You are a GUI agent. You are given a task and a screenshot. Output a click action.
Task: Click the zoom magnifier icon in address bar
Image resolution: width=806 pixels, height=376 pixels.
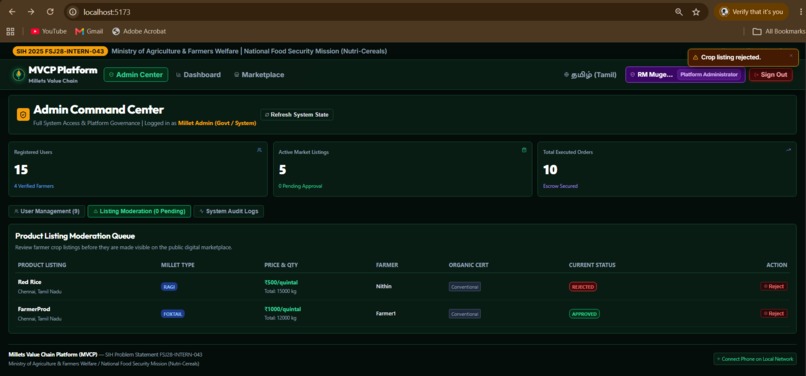pyautogui.click(x=679, y=12)
